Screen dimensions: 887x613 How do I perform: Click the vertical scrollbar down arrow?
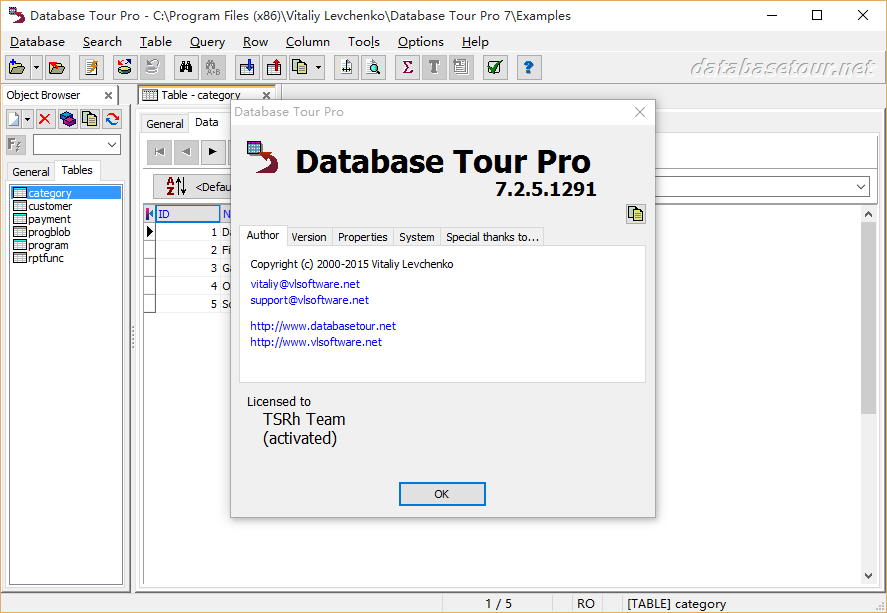(868, 575)
